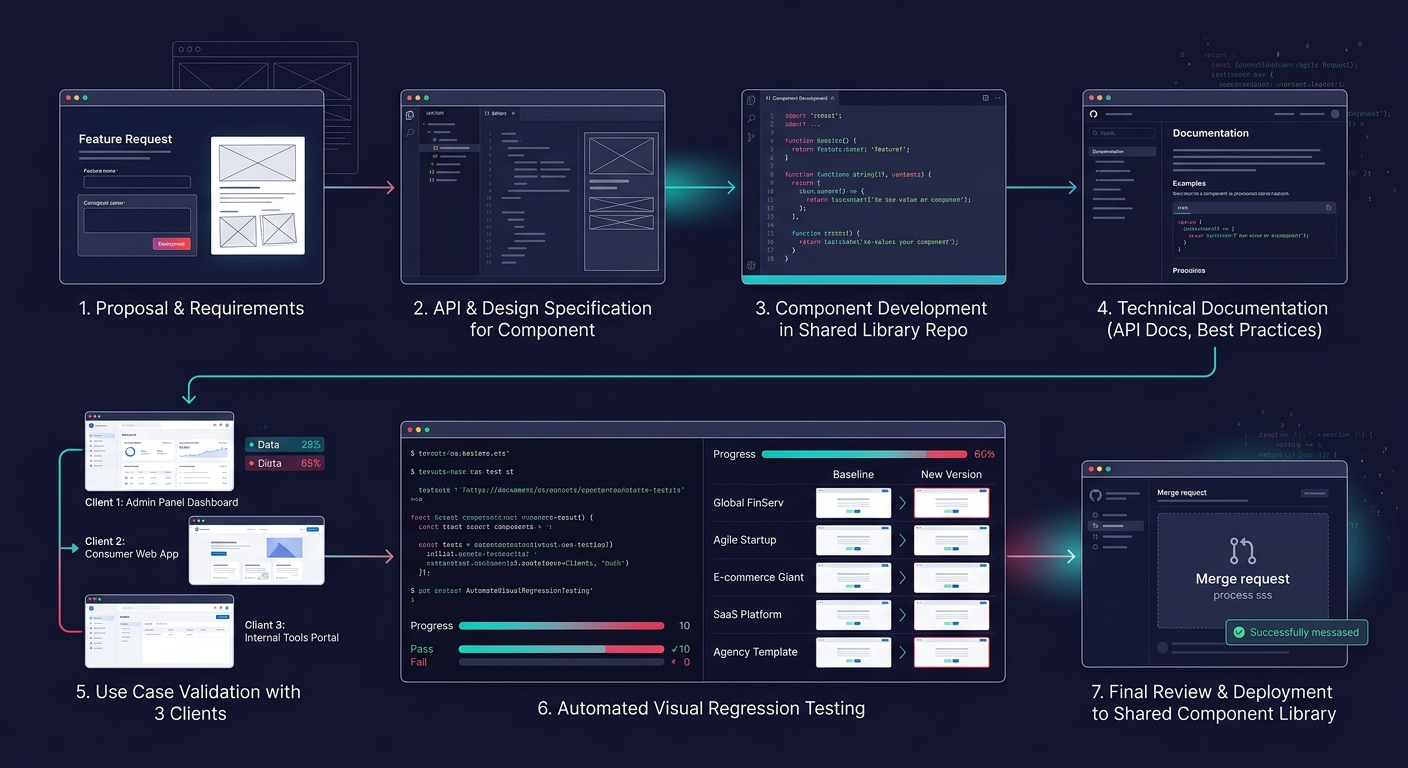
Task: Open the Internal Tools Portal thumbnail
Action: click(159, 631)
